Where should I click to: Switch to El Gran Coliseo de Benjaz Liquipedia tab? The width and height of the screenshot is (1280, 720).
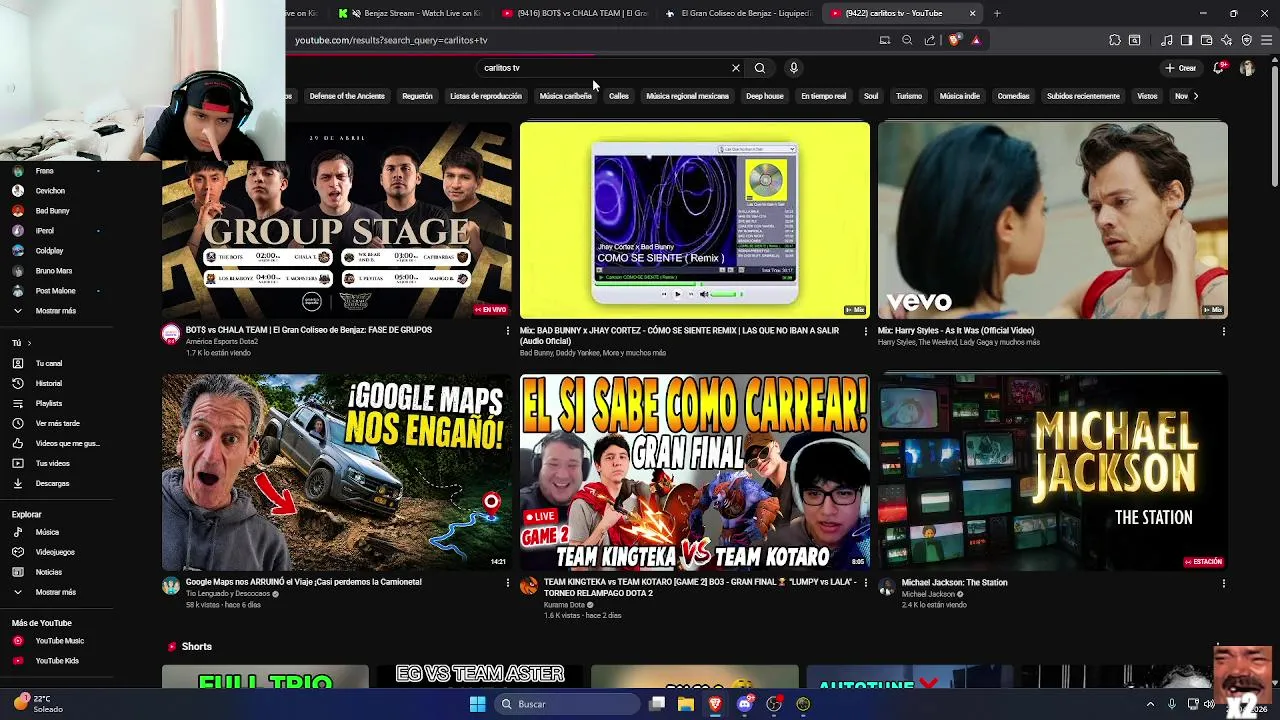click(x=738, y=13)
